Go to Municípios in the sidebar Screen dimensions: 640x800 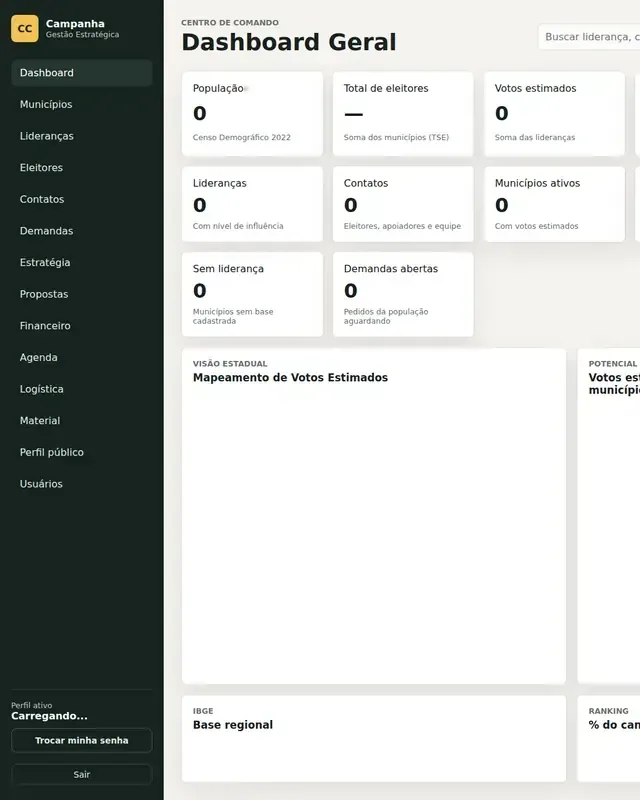coord(82,105)
